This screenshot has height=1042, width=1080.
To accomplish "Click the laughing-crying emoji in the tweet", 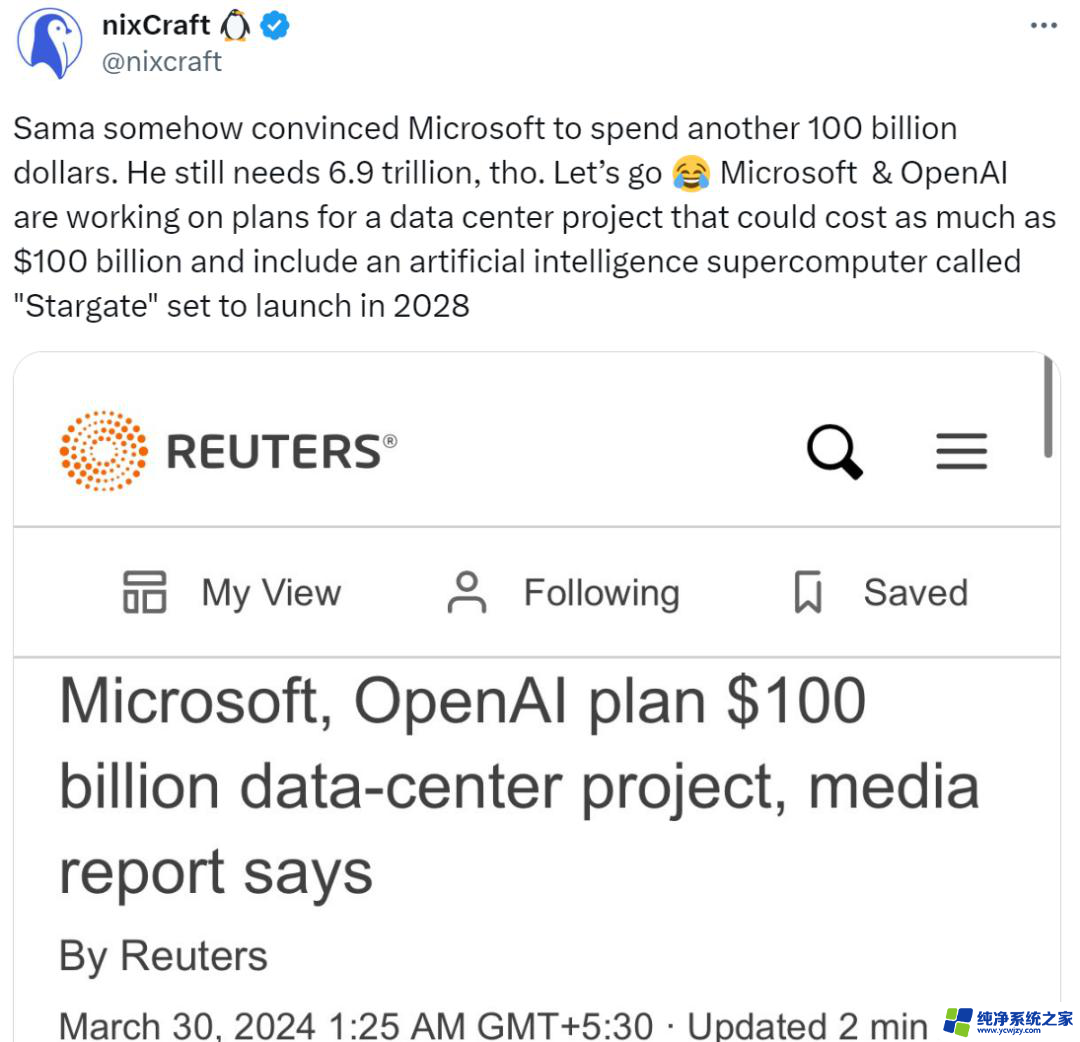I will pos(691,173).
